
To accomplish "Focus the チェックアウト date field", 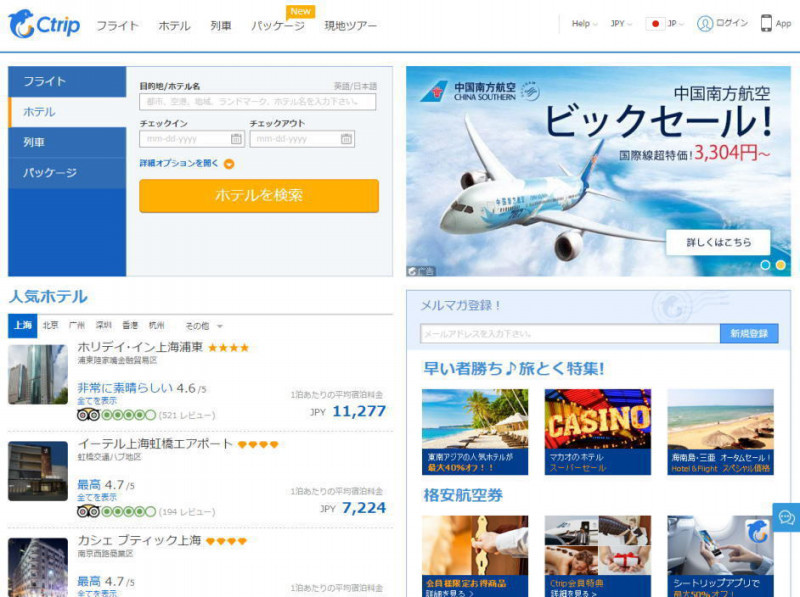I will click(x=302, y=139).
